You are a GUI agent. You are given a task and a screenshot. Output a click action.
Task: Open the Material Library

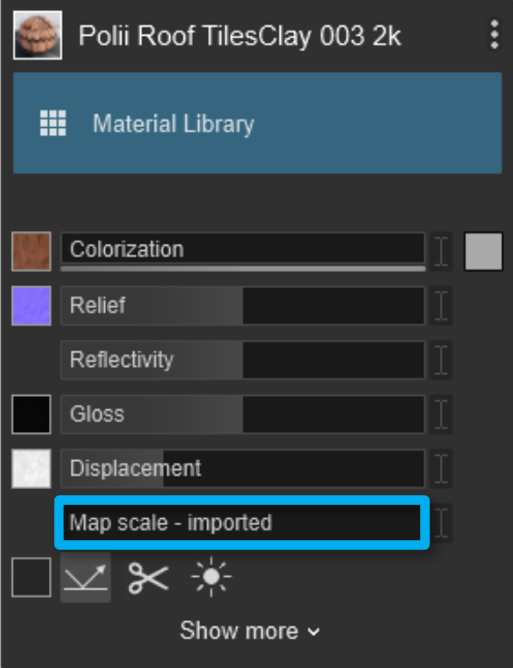(x=257, y=123)
